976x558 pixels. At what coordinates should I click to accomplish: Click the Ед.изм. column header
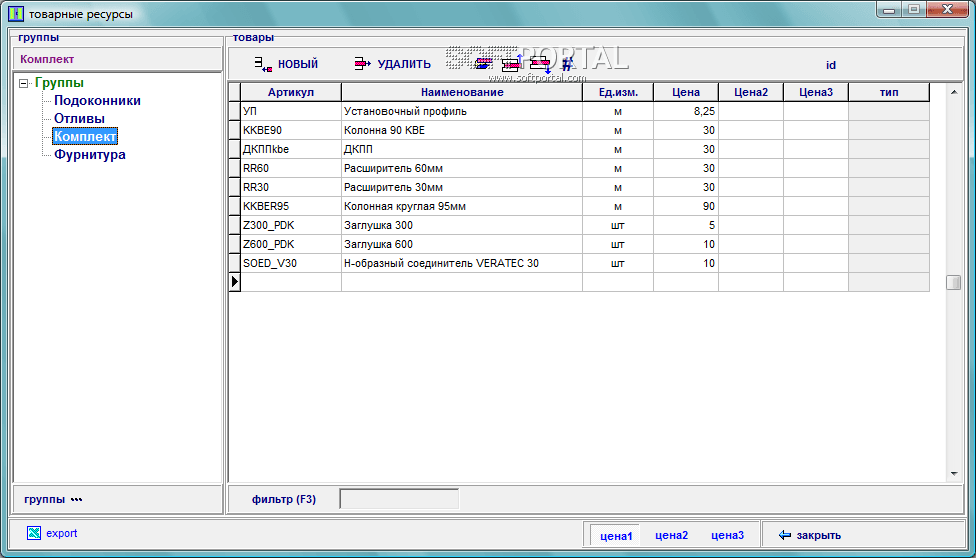618,92
